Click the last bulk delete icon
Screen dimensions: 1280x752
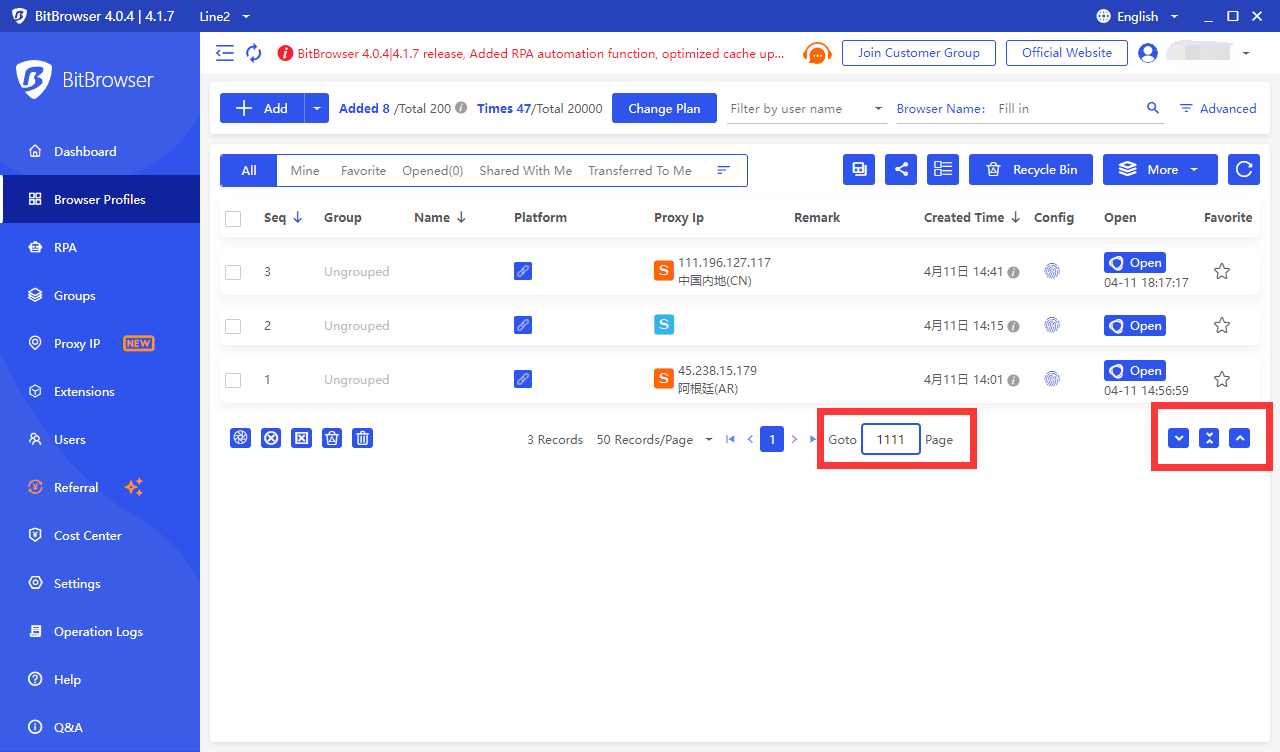363,438
